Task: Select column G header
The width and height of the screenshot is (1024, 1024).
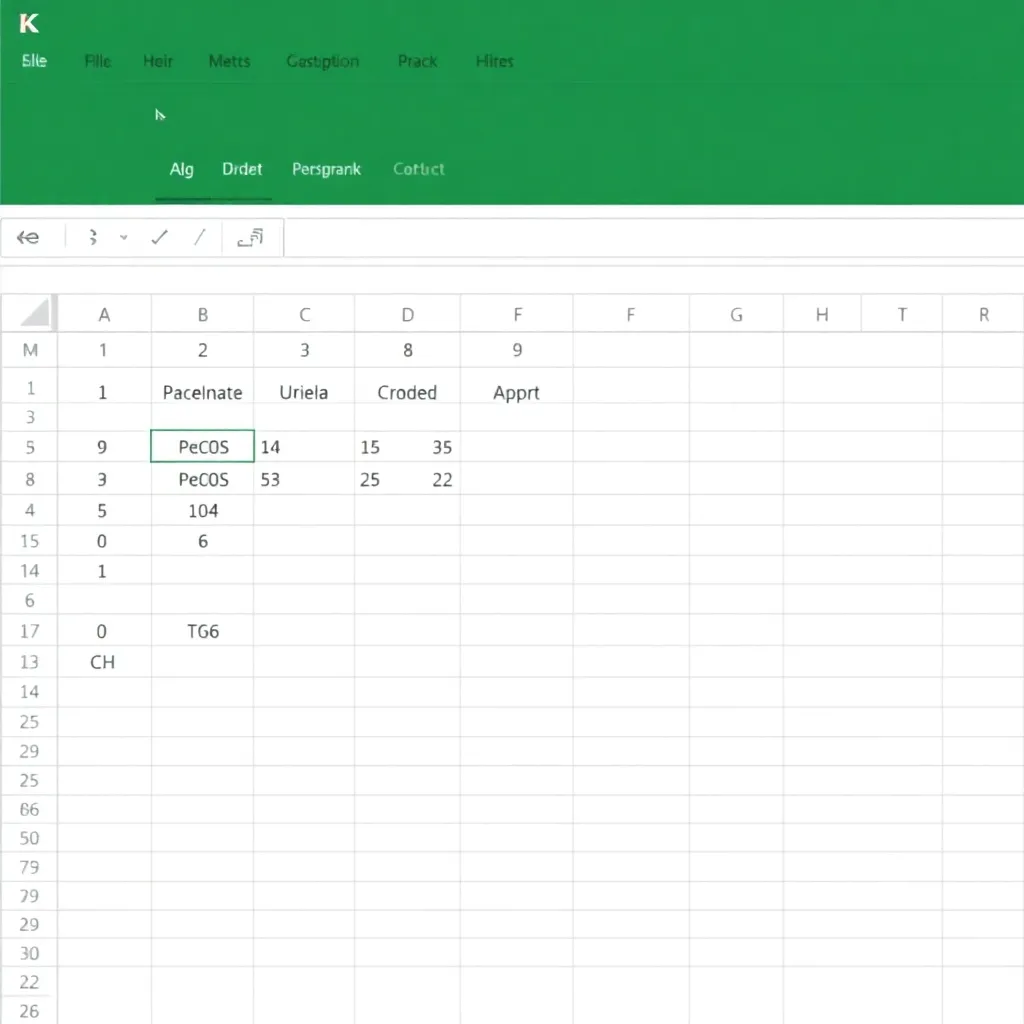Action: (736, 314)
